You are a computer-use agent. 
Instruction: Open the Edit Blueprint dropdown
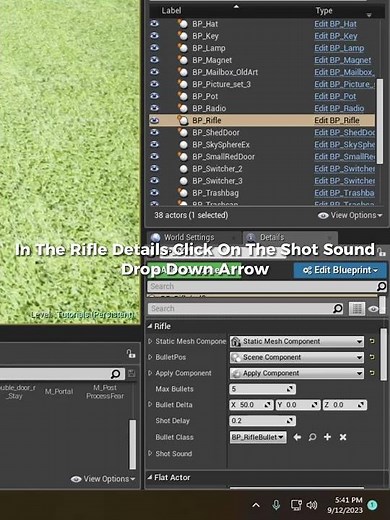pyautogui.click(x=340, y=270)
